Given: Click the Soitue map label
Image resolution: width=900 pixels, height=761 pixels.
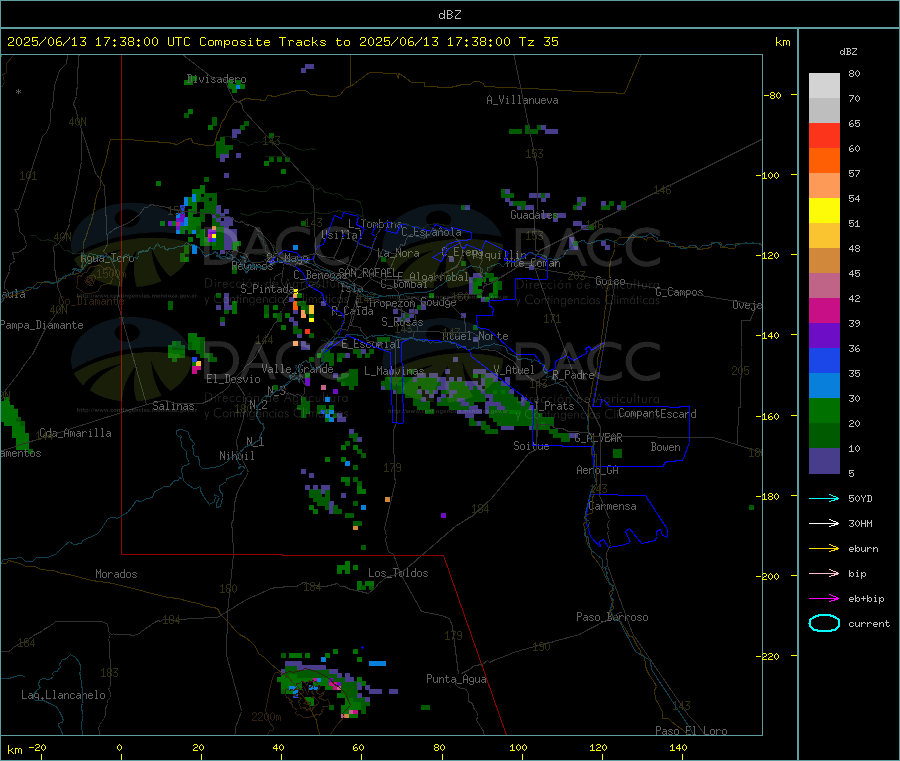Looking at the screenshot, I should click(531, 446).
